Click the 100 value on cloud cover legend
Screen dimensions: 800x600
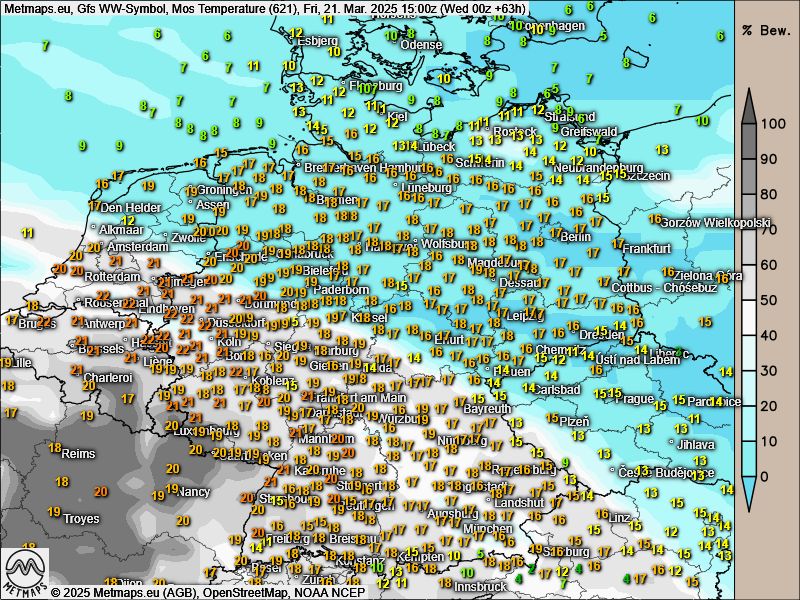click(770, 124)
